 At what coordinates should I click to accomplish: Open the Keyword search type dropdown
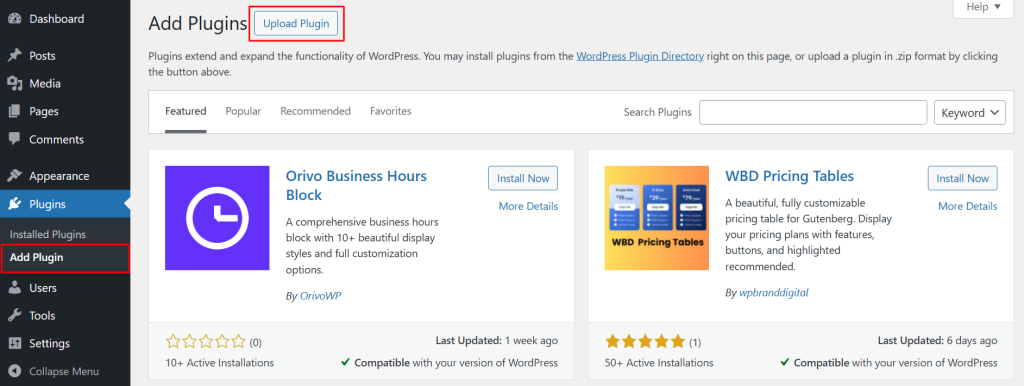(x=970, y=112)
